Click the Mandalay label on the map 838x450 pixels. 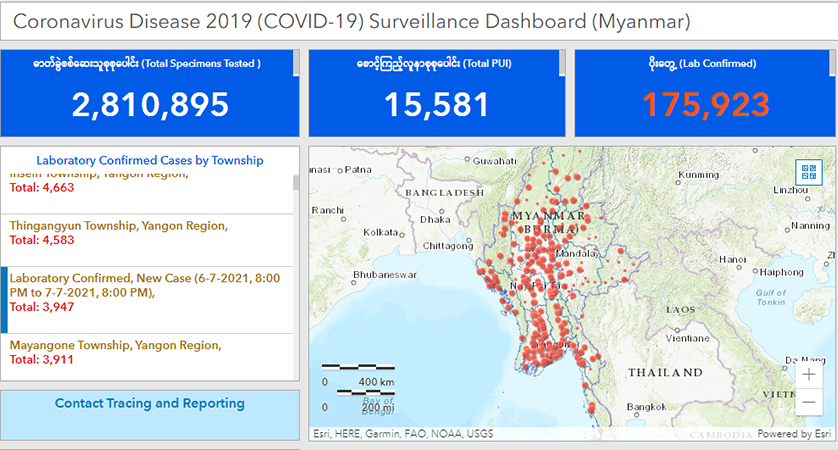(x=576, y=253)
